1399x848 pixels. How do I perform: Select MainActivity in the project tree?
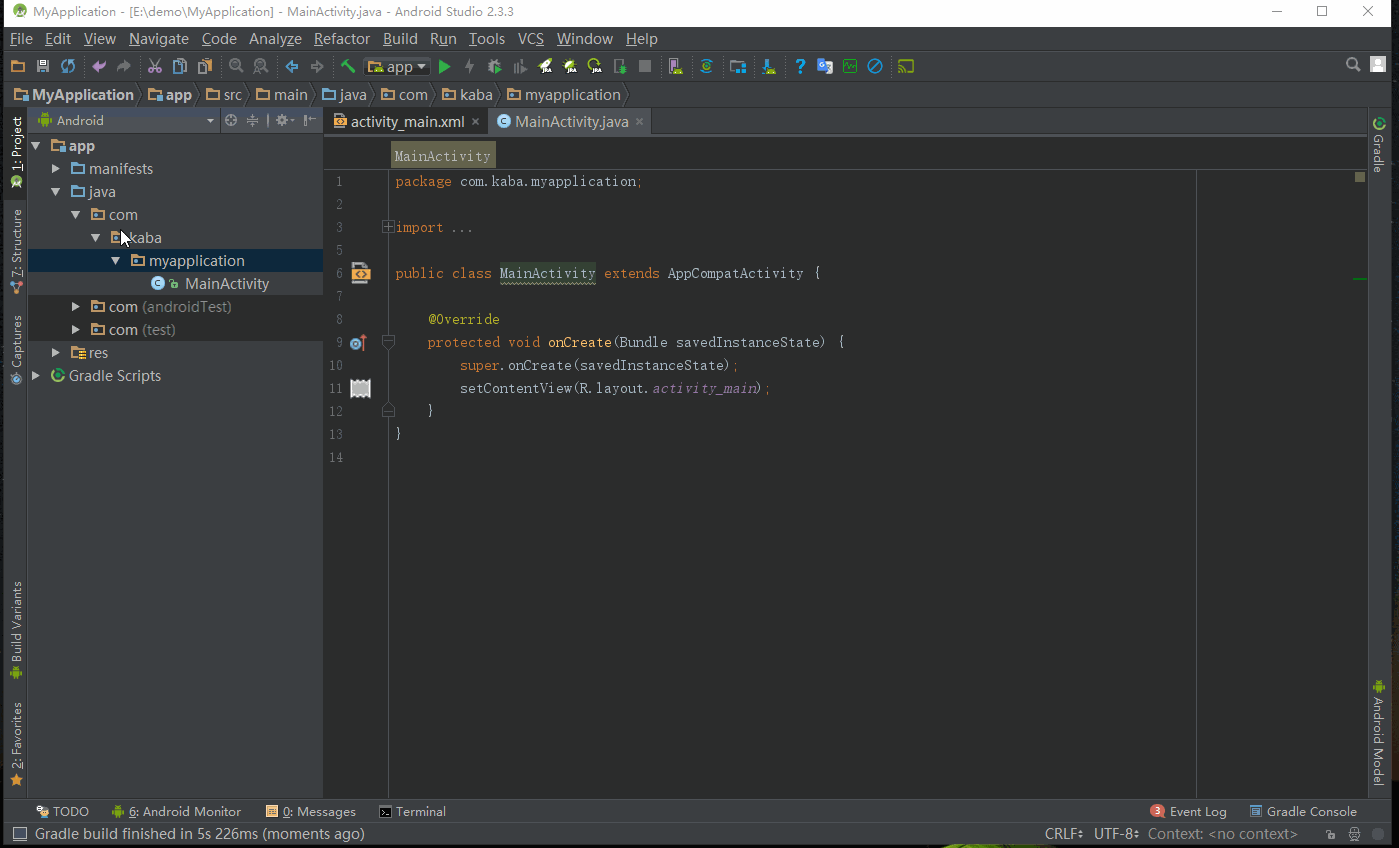click(x=227, y=284)
